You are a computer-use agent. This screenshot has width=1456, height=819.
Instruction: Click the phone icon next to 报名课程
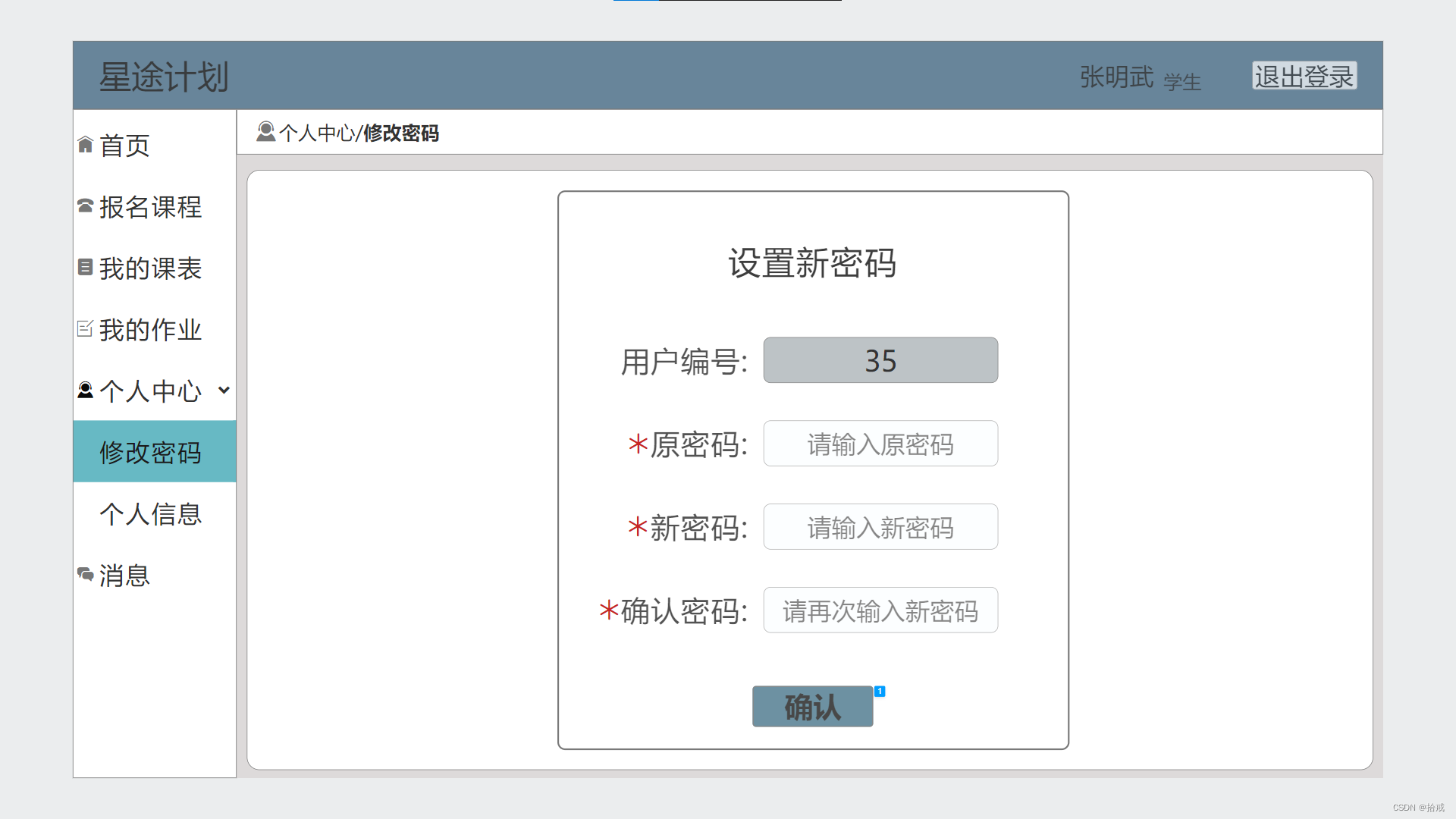tap(85, 206)
